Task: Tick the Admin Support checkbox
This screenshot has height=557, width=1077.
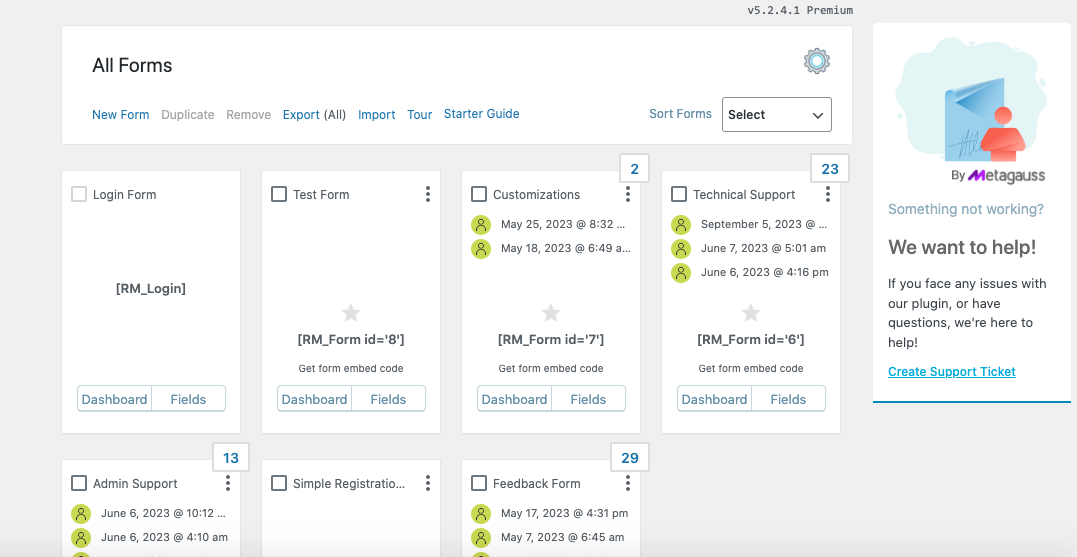Action: [79, 483]
